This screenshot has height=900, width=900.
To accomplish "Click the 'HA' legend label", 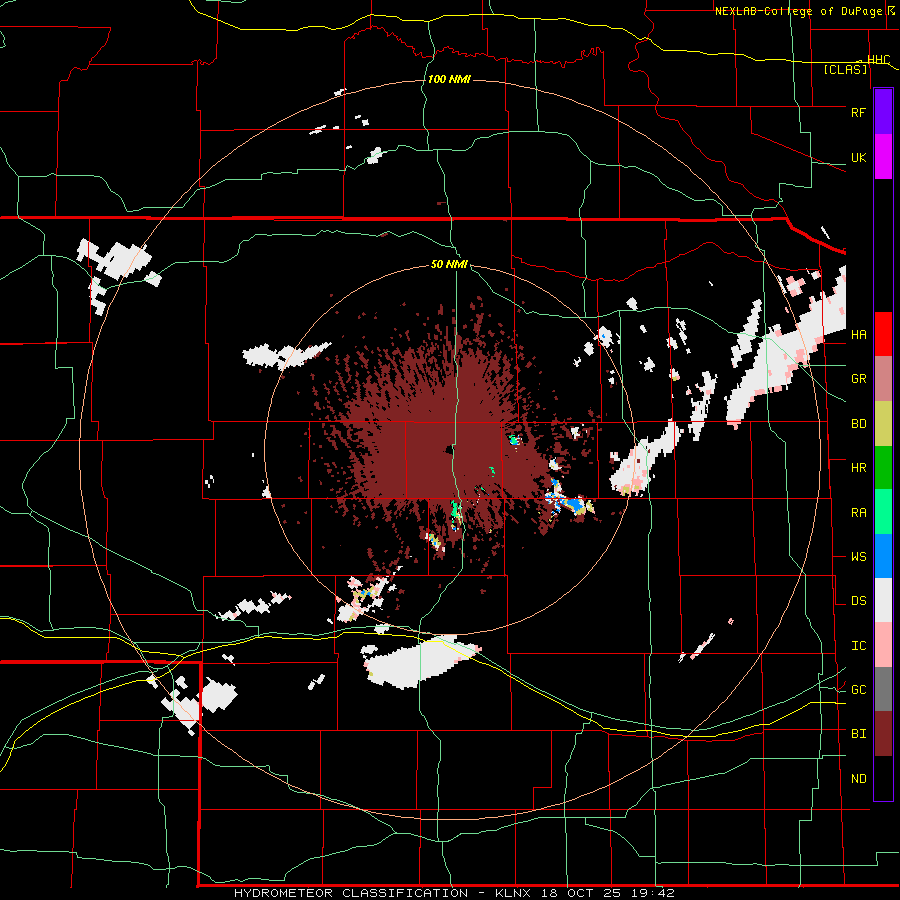I will pyautogui.click(x=858, y=335).
